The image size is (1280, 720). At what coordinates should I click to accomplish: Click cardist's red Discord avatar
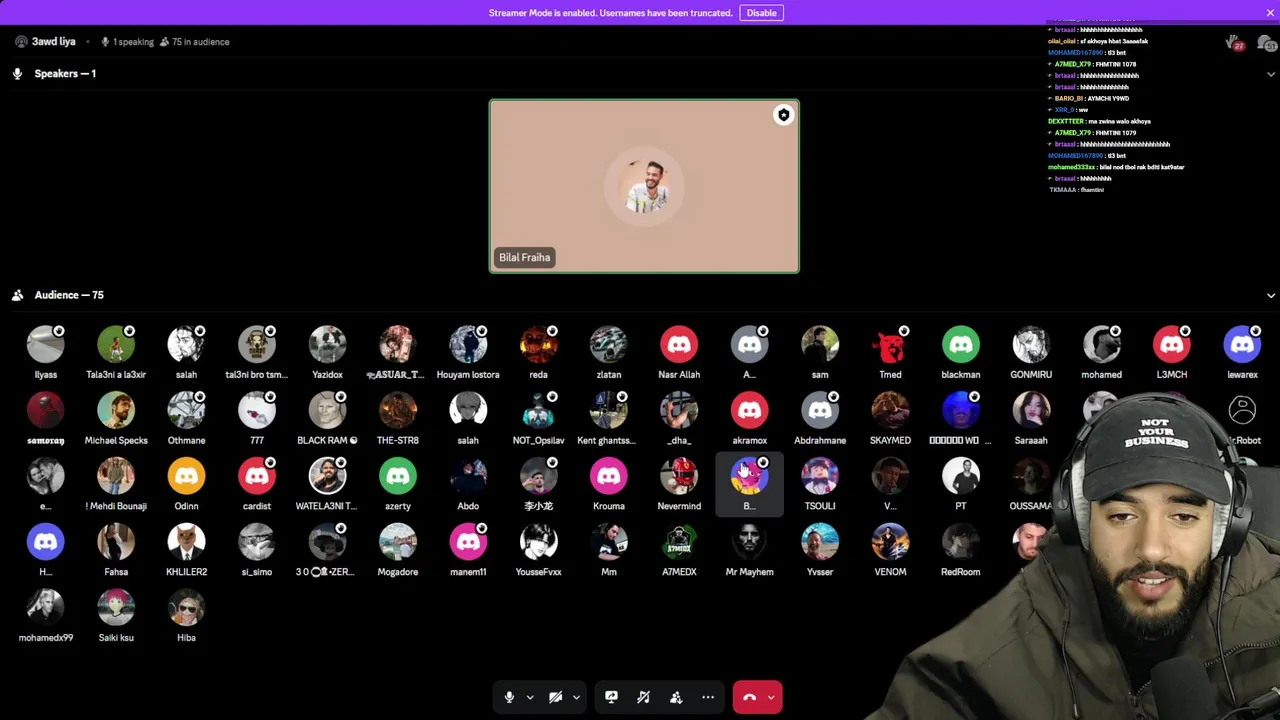257,476
